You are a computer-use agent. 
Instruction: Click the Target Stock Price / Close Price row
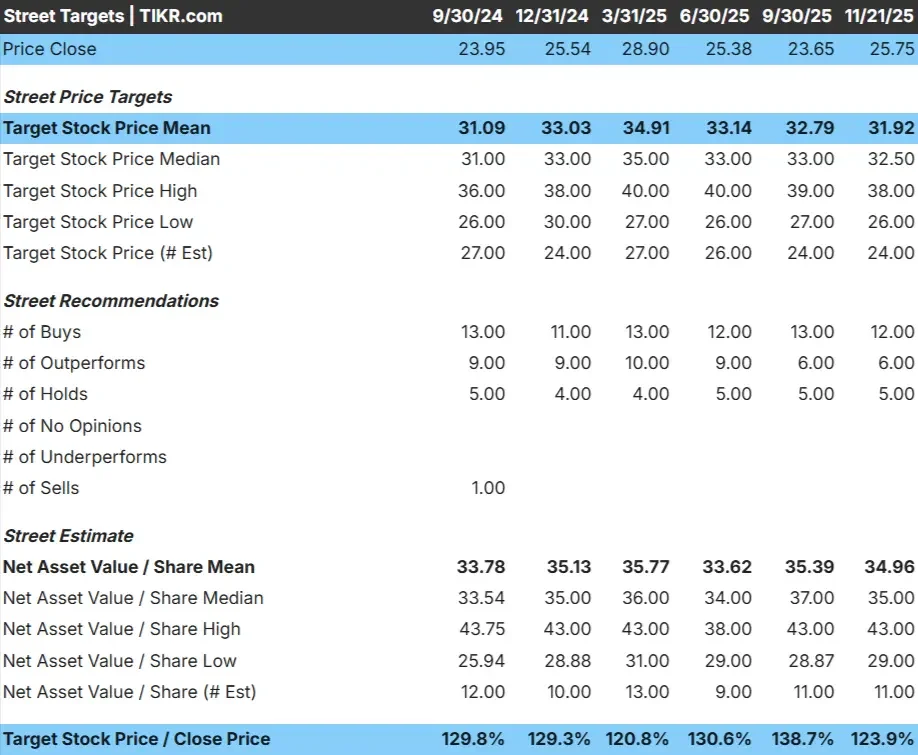point(139,738)
